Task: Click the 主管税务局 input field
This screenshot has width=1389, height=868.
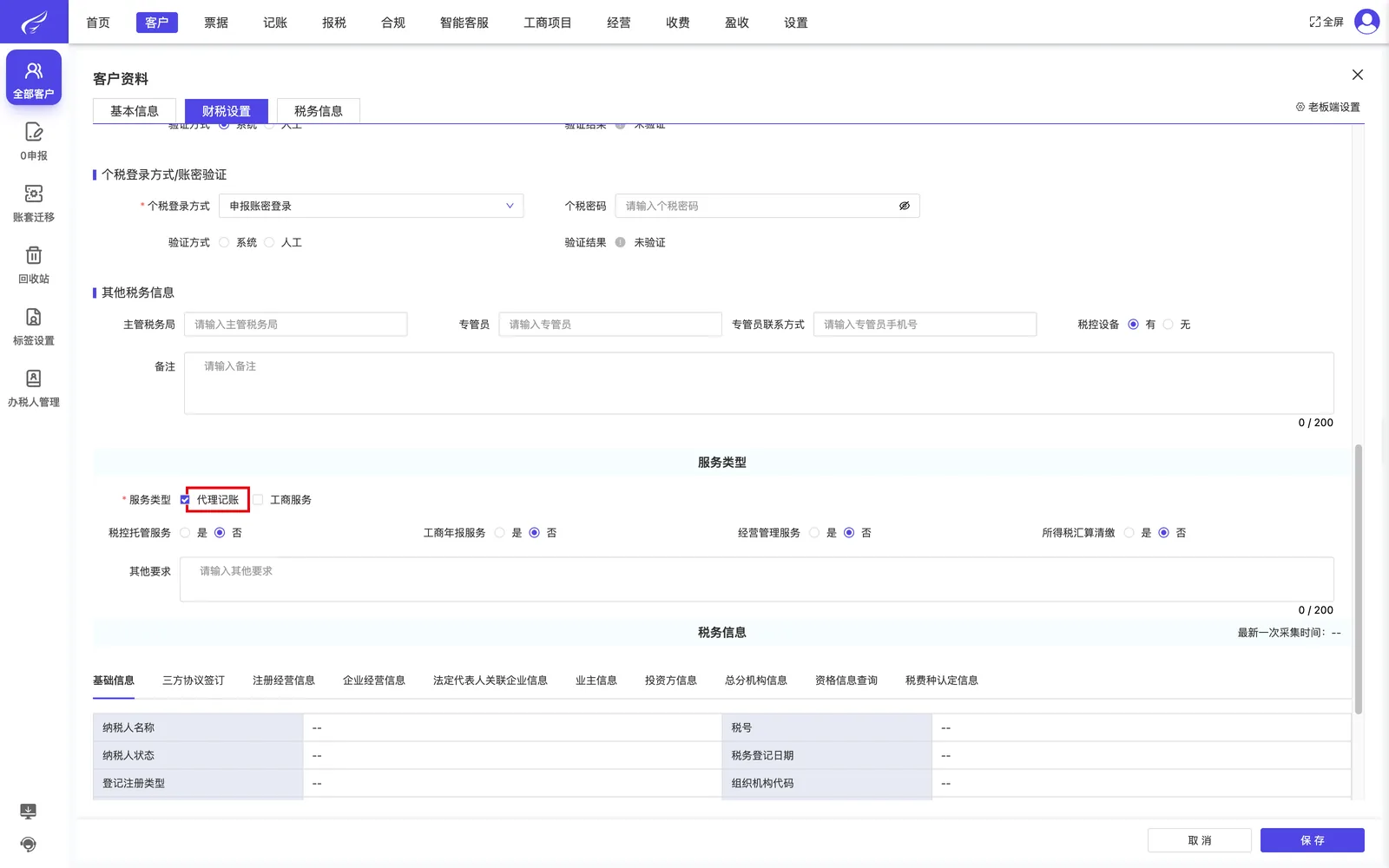Action: [x=295, y=325]
